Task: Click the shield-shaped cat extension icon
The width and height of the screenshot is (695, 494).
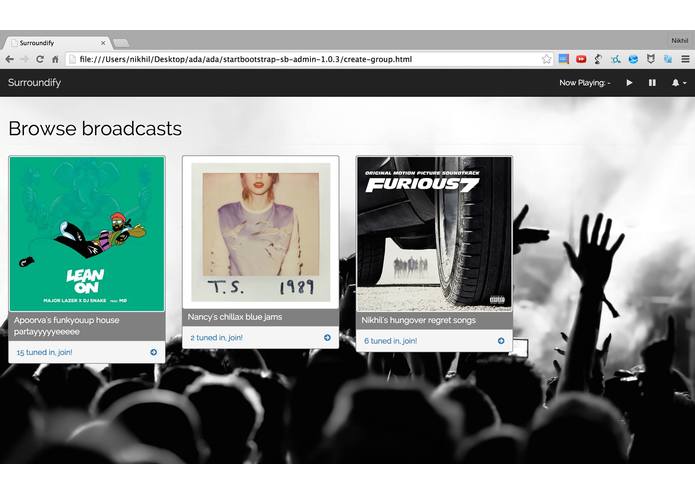Action: pyautogui.click(x=650, y=59)
